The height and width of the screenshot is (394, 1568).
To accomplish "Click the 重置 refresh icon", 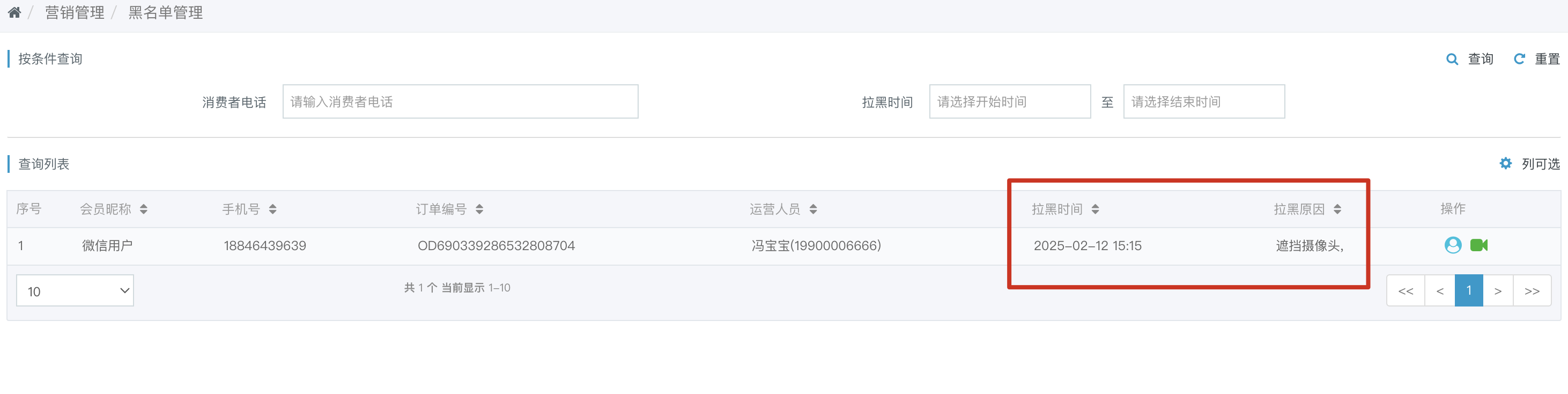I will coord(1519,59).
